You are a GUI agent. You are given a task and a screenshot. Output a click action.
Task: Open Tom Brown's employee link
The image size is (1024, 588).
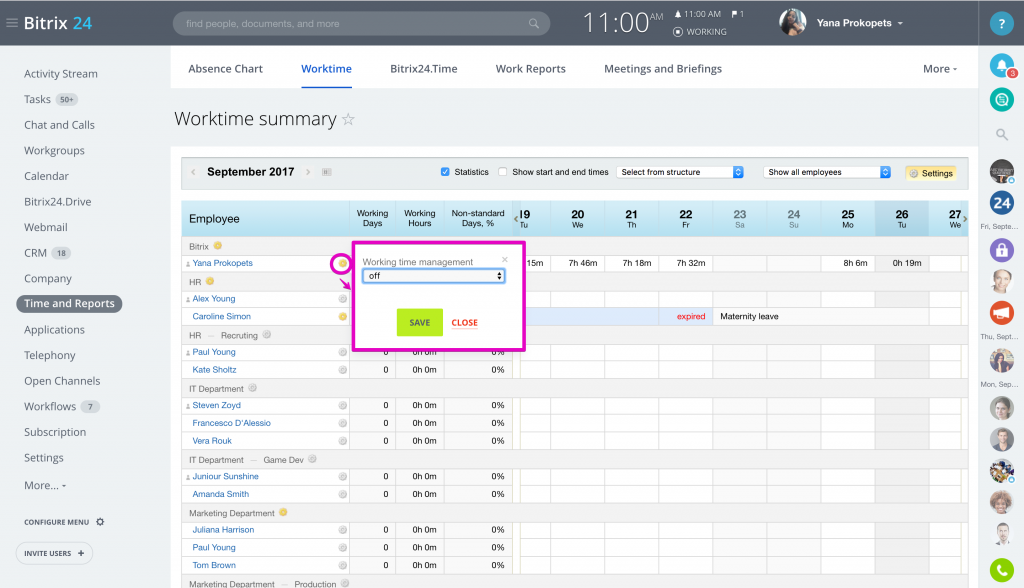pos(214,565)
